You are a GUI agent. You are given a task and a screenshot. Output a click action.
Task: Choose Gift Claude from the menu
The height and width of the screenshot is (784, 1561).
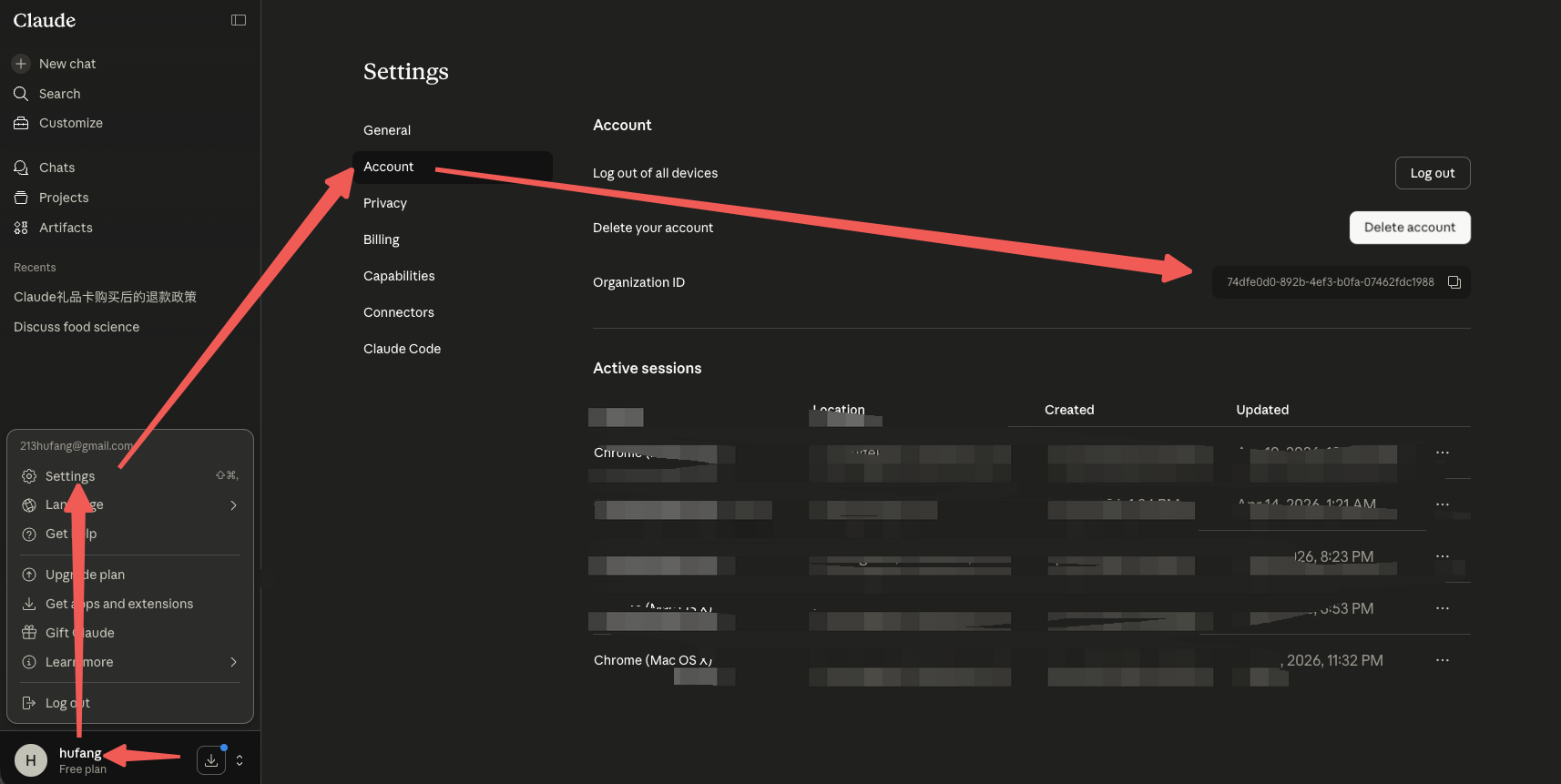click(x=80, y=633)
